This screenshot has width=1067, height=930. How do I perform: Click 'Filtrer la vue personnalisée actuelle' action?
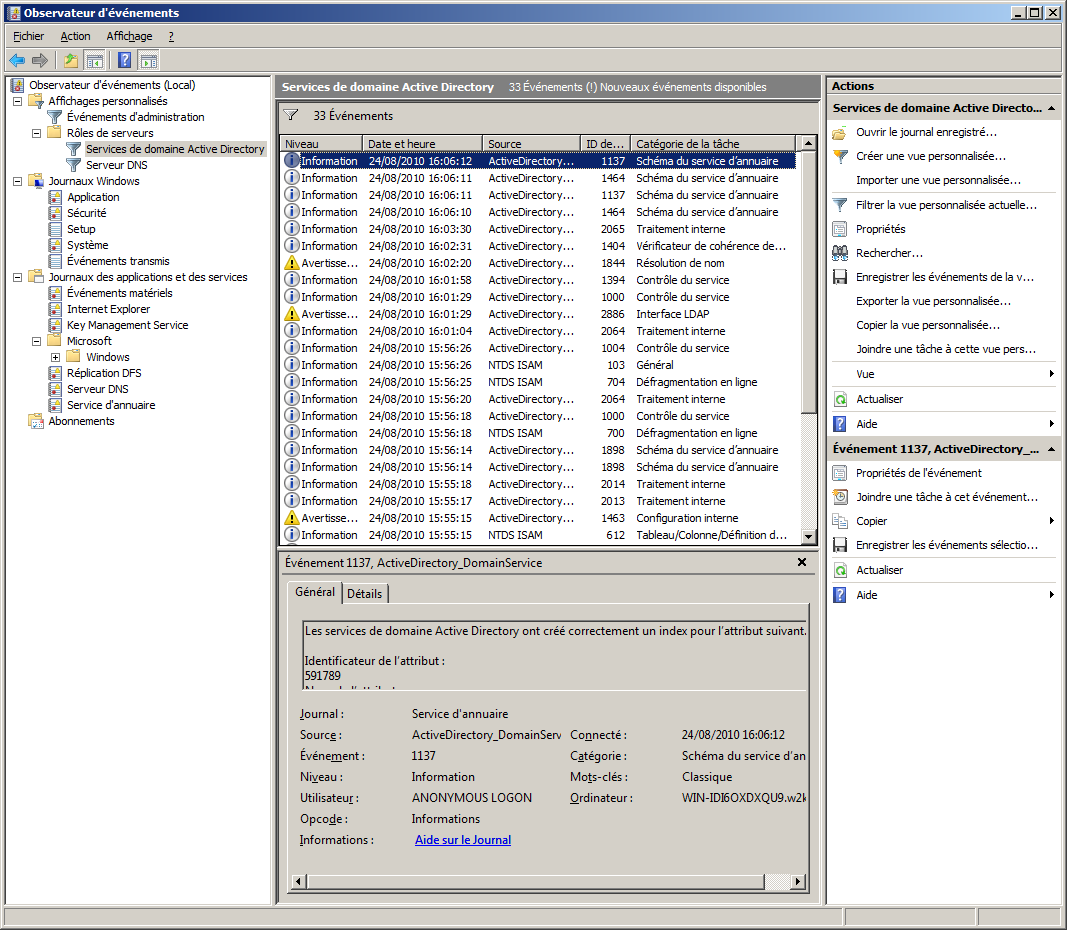(945, 205)
